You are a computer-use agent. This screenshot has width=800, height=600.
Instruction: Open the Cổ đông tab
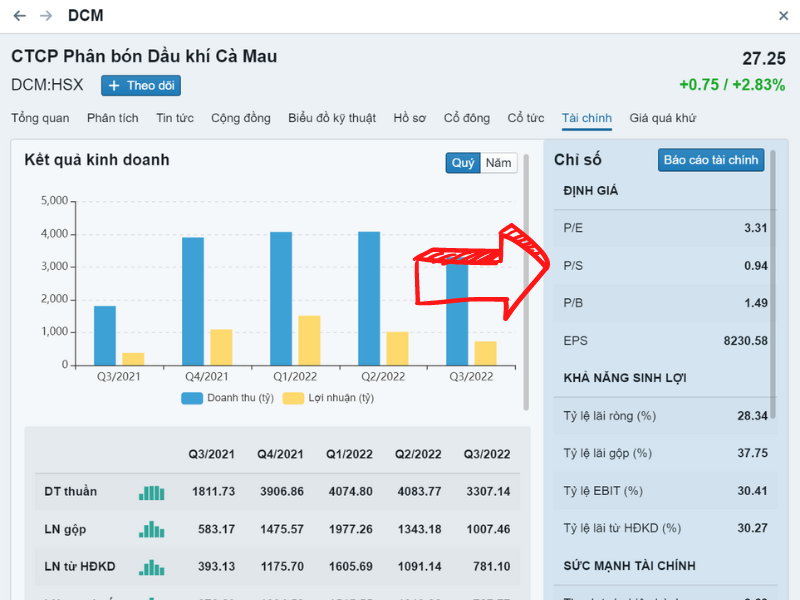pos(467,118)
